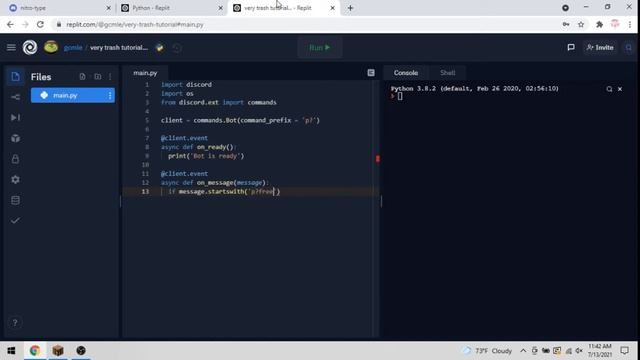Image resolution: width=640 pixels, height=360 pixels.
Task: Toggle the volume mute tray icon
Action: coord(579,351)
